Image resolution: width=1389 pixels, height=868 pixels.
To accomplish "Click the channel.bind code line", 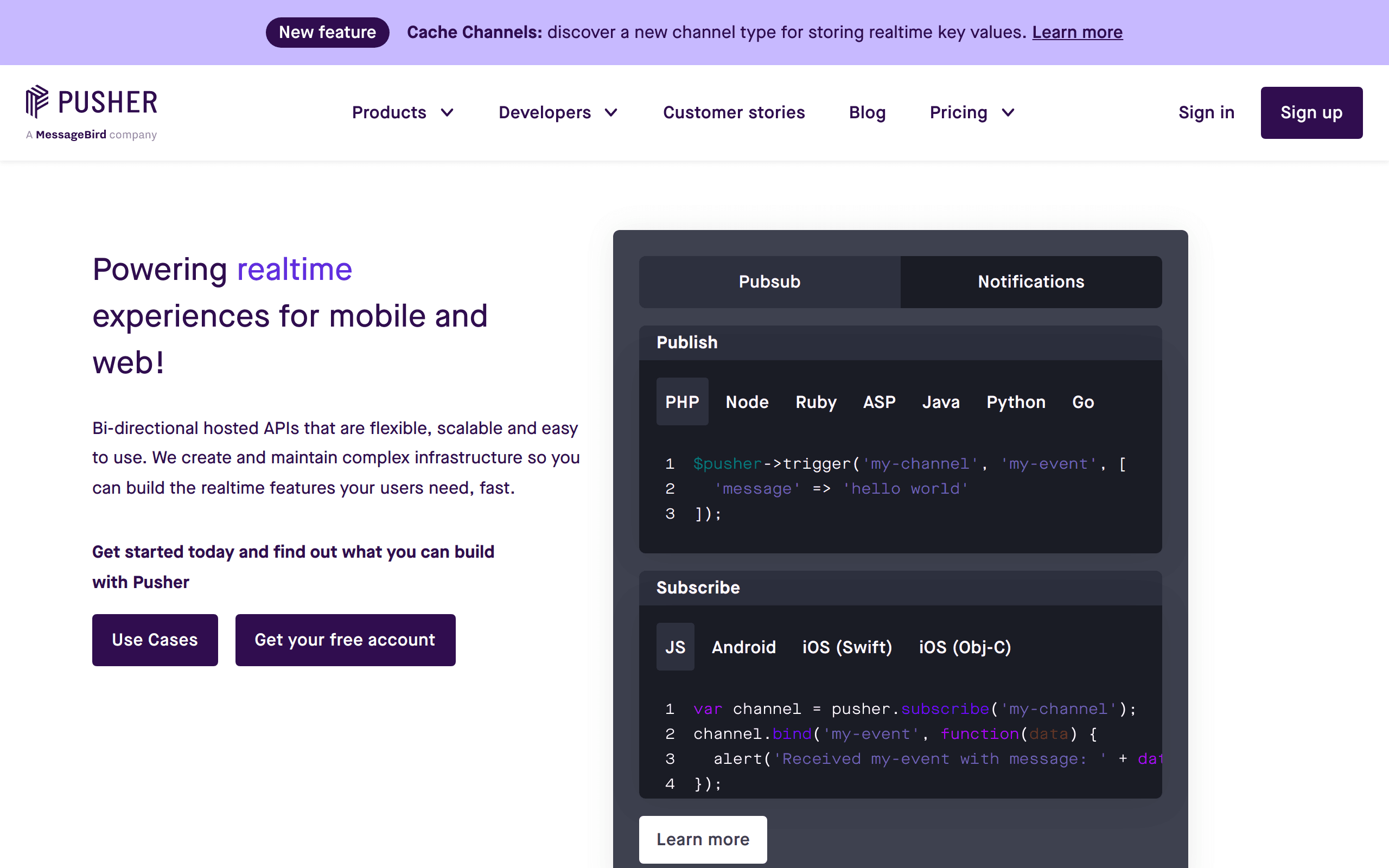I will click(x=895, y=733).
